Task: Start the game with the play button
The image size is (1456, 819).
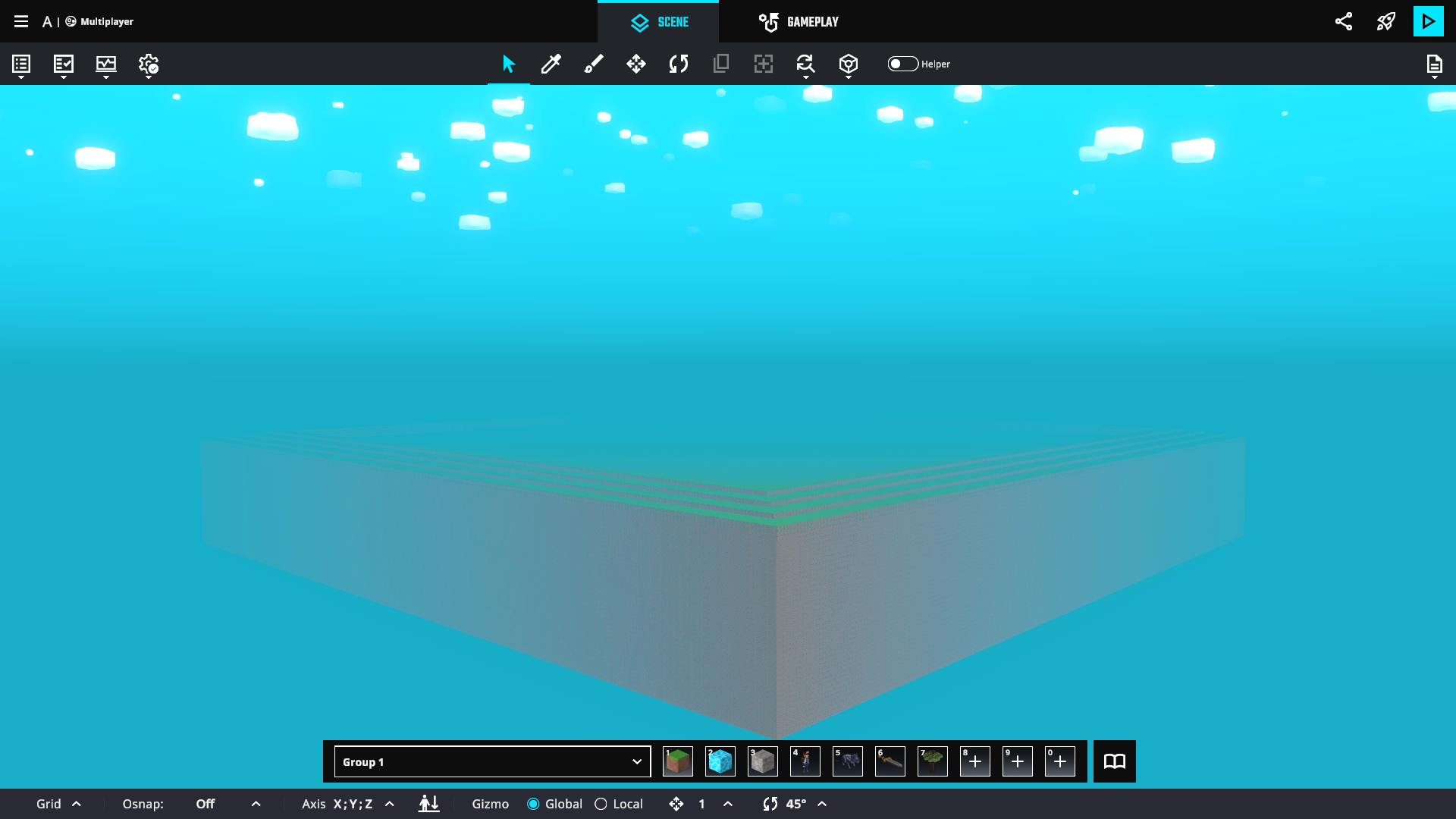Action: click(1429, 21)
